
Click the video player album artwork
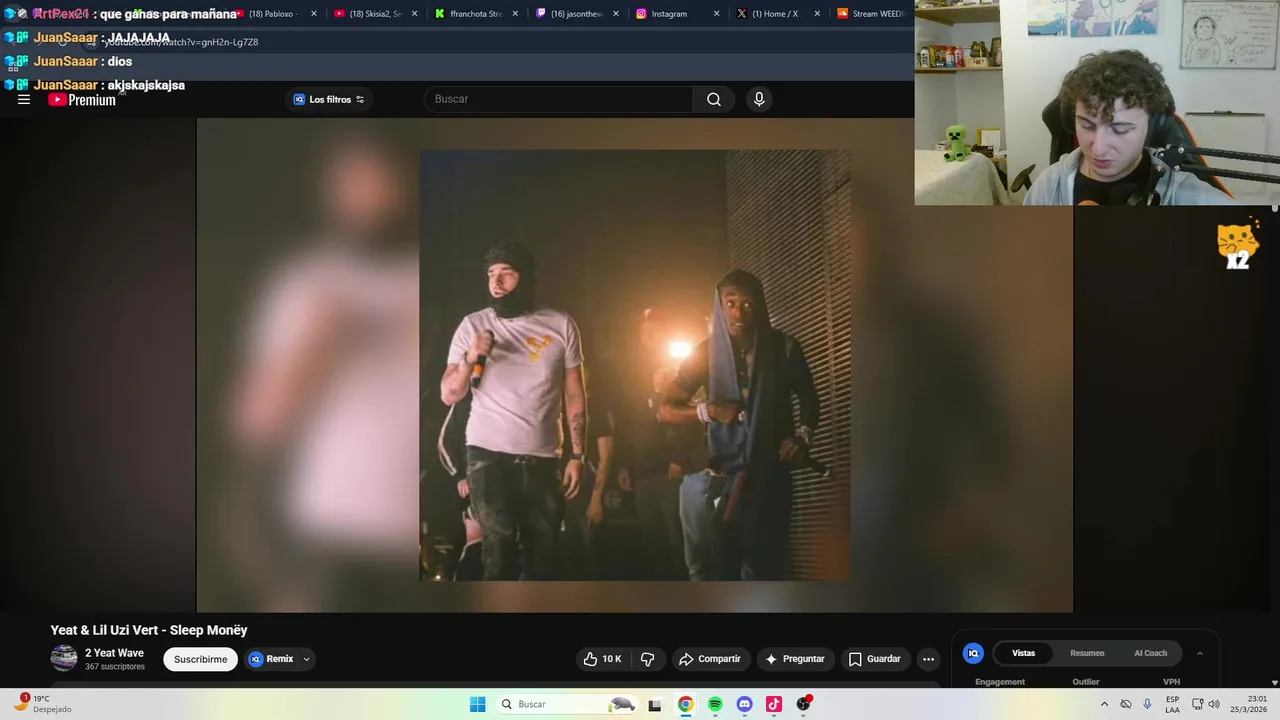635,365
